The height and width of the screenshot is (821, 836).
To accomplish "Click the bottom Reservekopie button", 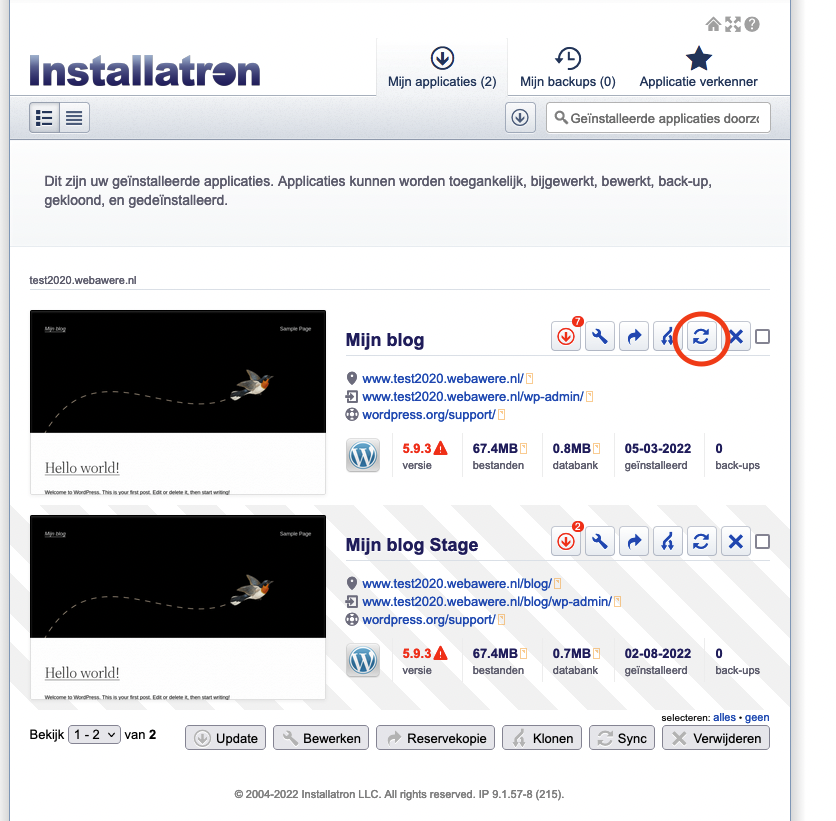I will coord(436,738).
